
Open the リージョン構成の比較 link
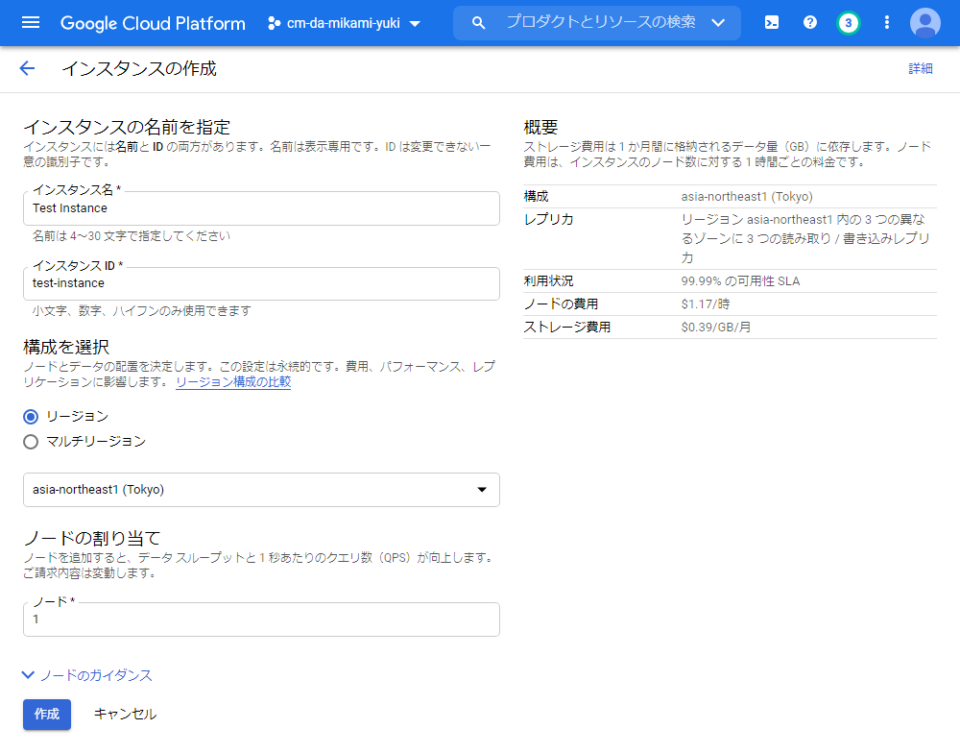pyautogui.click(x=233, y=381)
